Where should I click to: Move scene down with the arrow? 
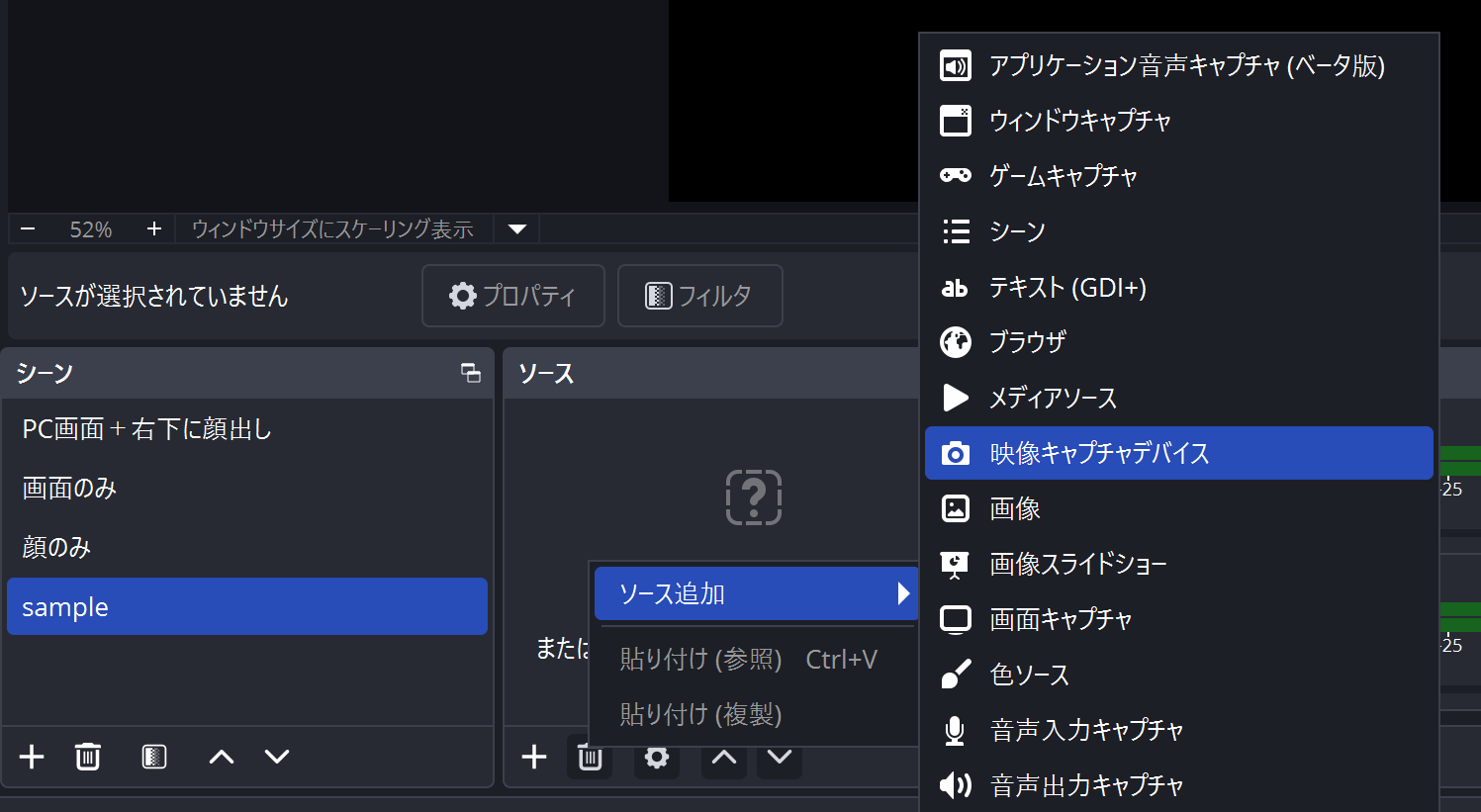277,757
